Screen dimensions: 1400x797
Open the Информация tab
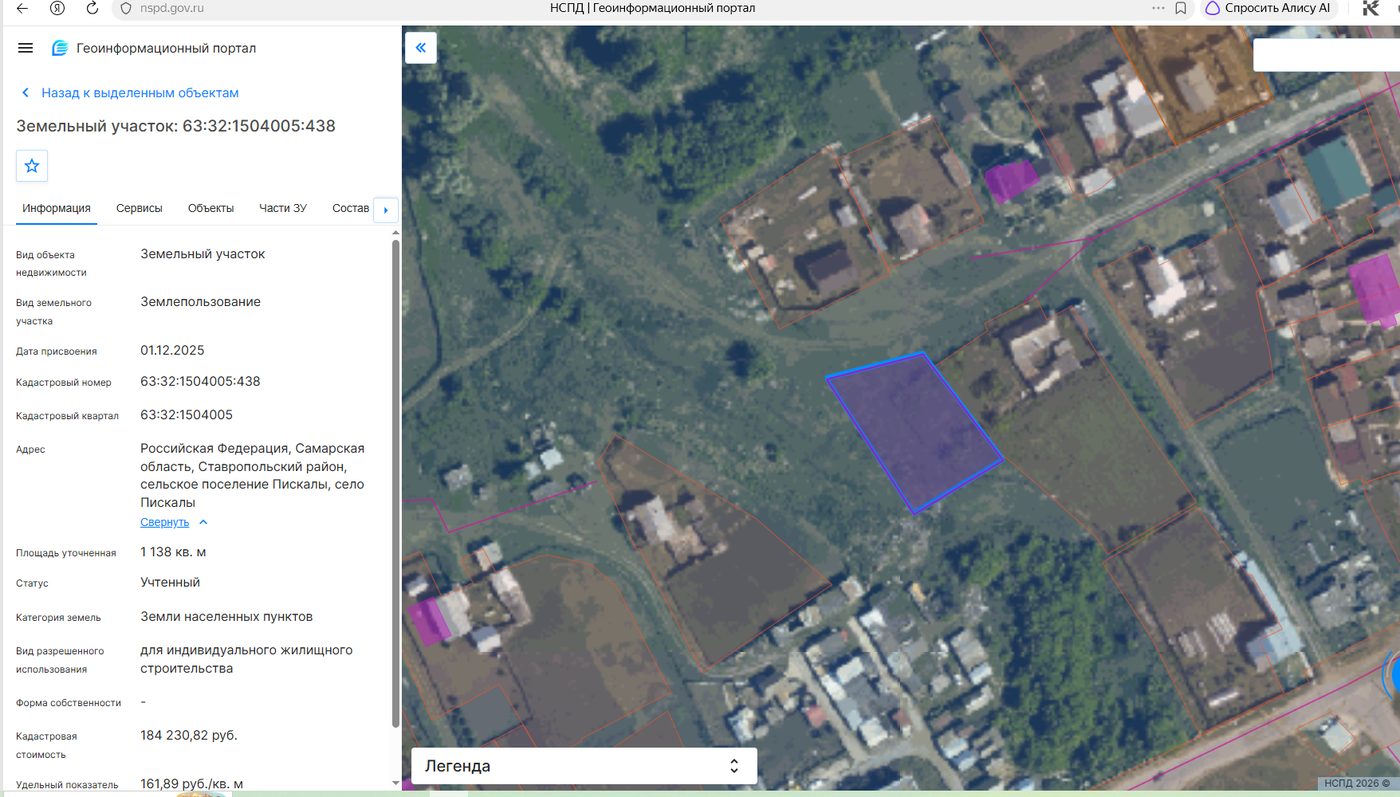click(57, 208)
